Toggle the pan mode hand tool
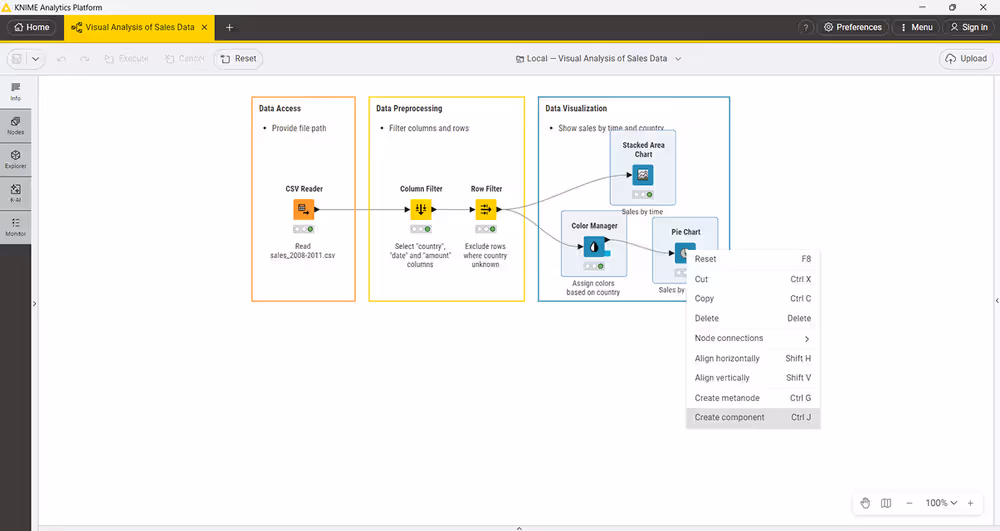Screen dimensions: 1000x531 tap(865, 503)
